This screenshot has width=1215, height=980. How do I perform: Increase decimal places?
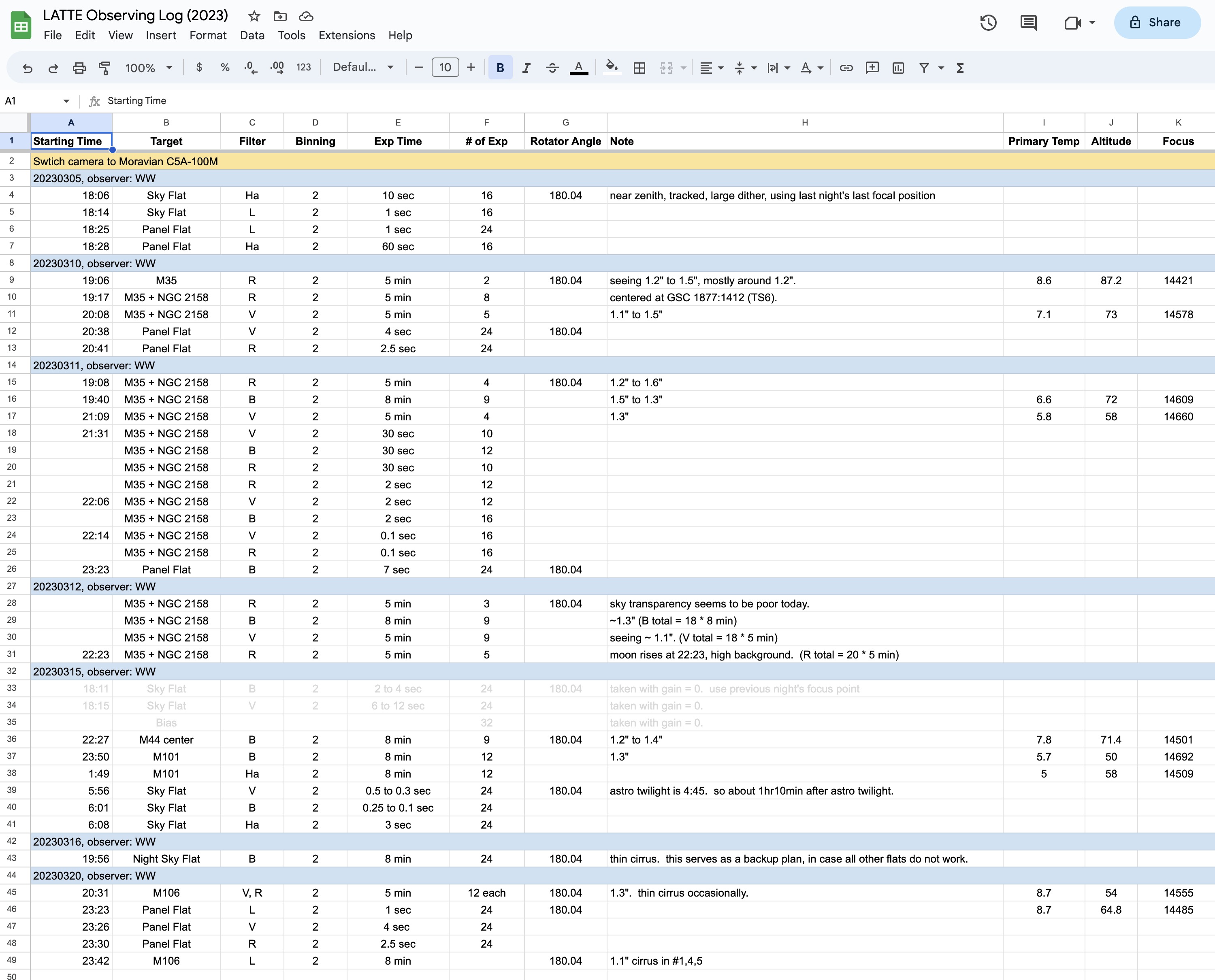[277, 67]
